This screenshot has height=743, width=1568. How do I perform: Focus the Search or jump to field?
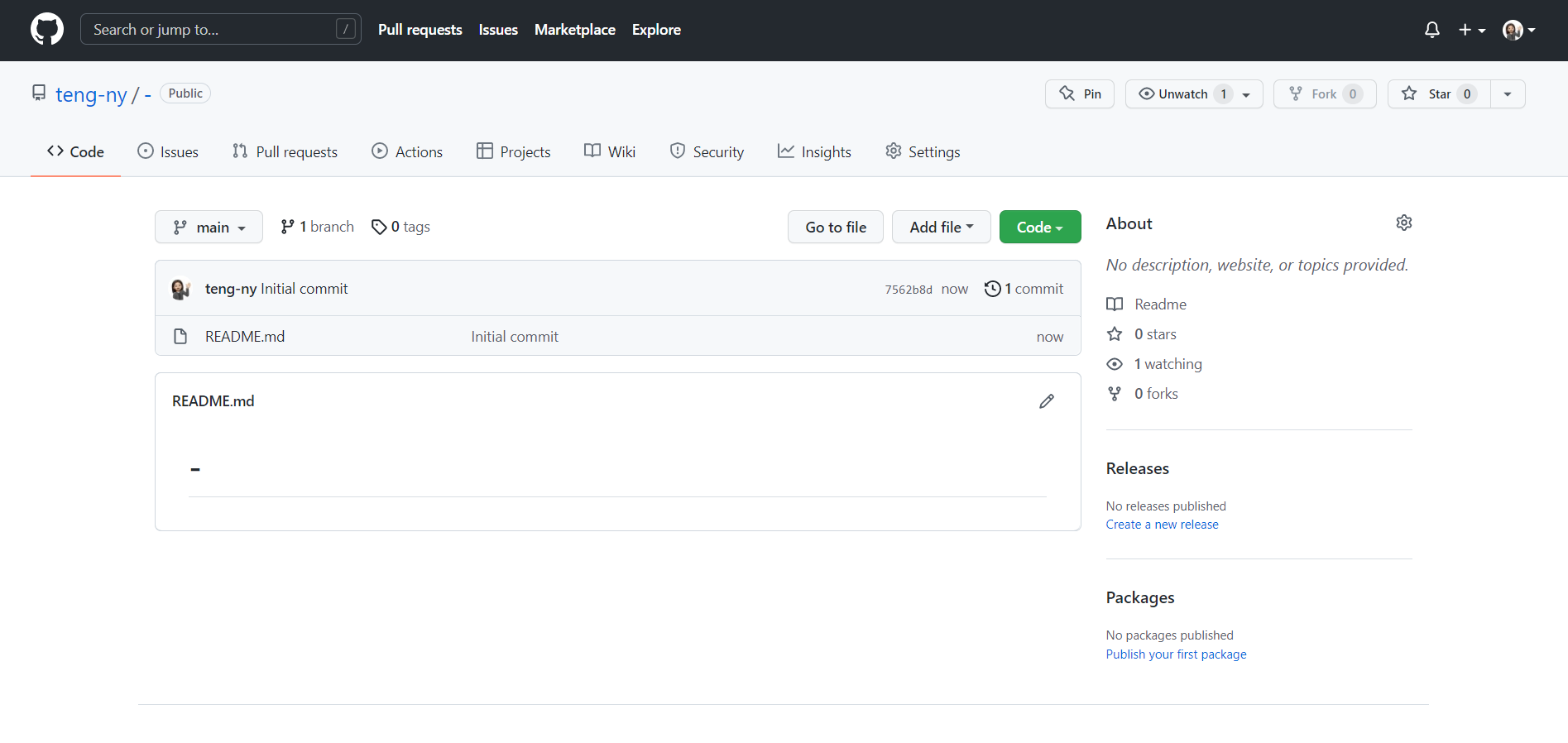point(220,30)
